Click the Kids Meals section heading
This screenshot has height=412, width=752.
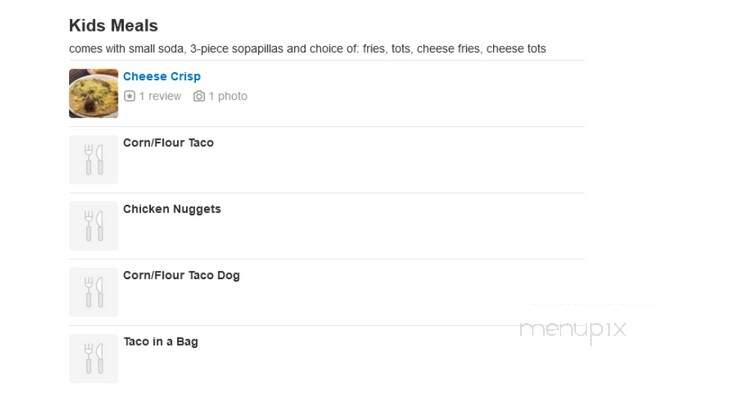[x=113, y=25]
